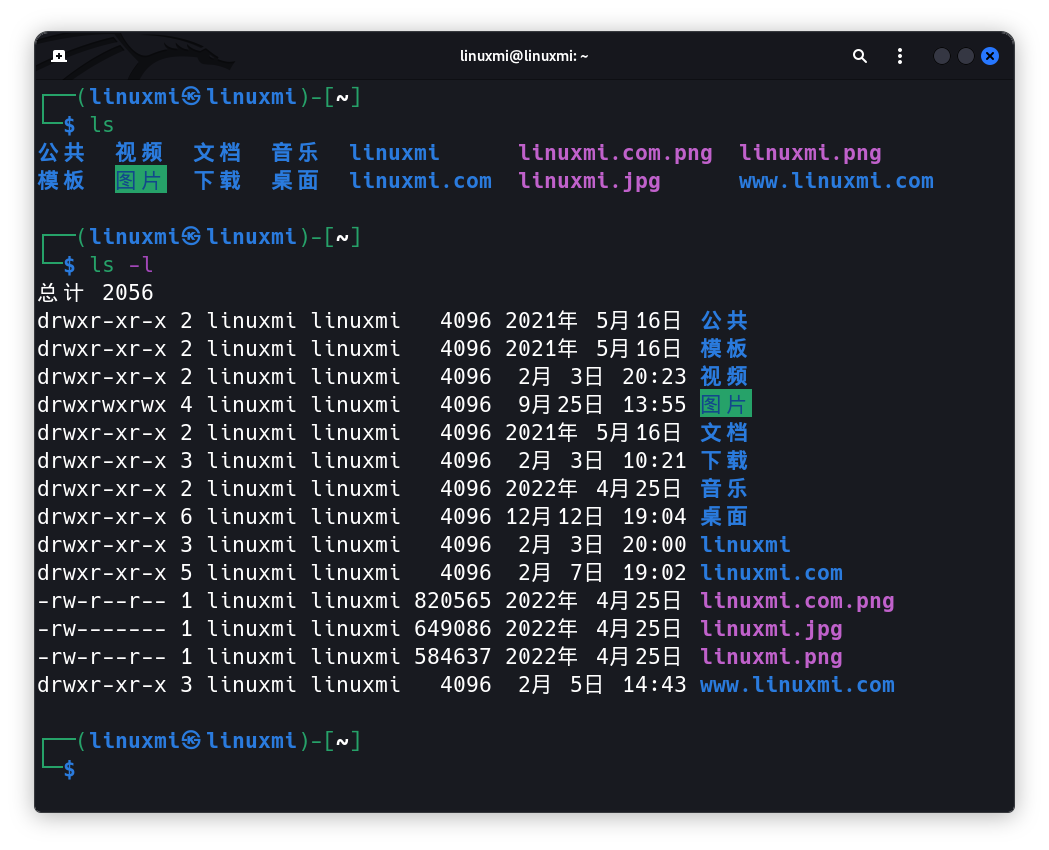This screenshot has width=1049, height=850.
Task: Click the drwxrwxrwx permissions string
Action: point(102,405)
